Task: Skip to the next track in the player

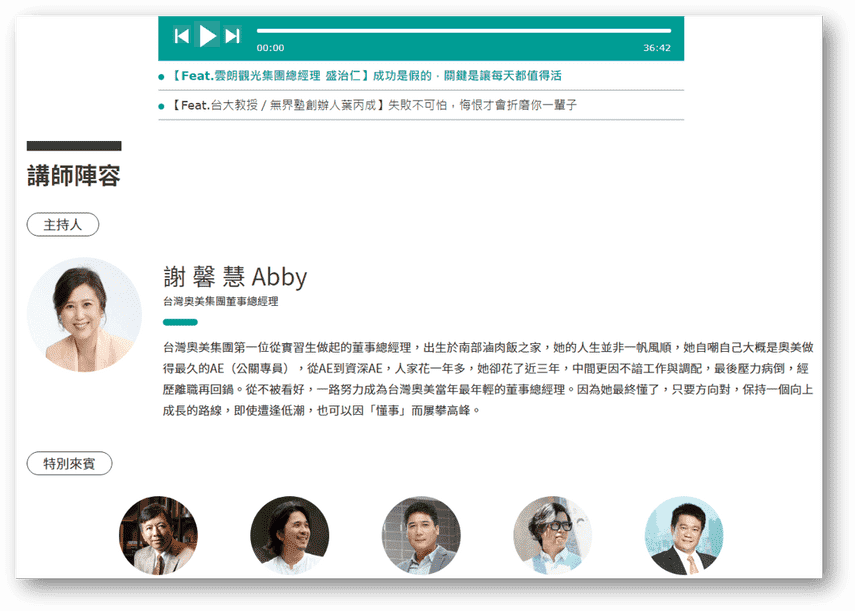Action: click(233, 35)
